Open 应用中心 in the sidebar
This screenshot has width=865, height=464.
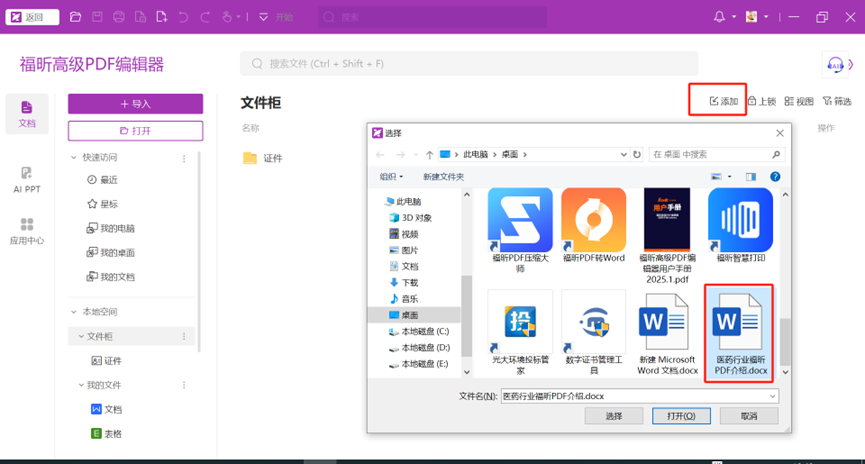point(27,231)
